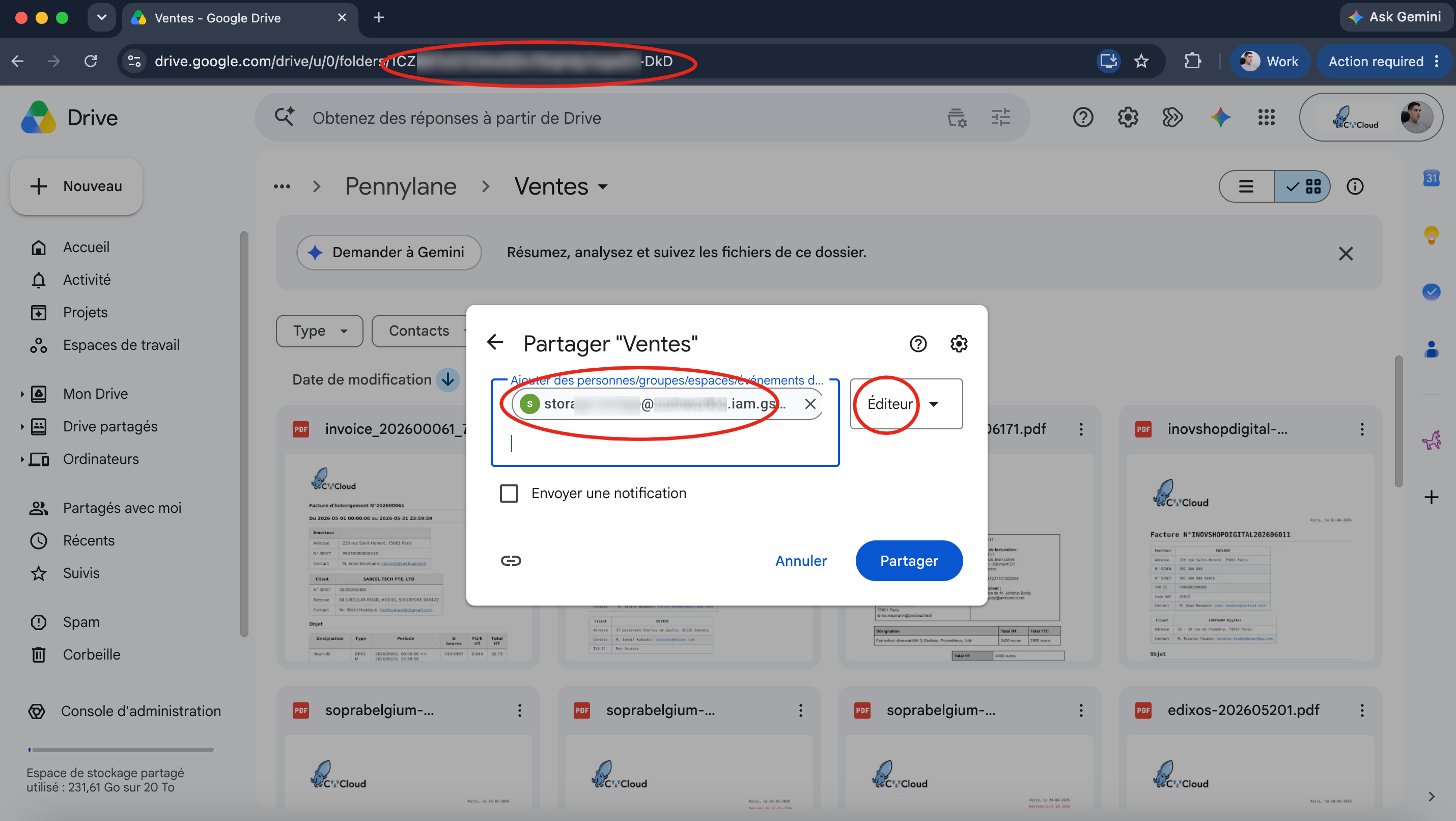Viewport: 1456px width, 821px height.
Task: Show folder details info icon
Action: point(1355,186)
